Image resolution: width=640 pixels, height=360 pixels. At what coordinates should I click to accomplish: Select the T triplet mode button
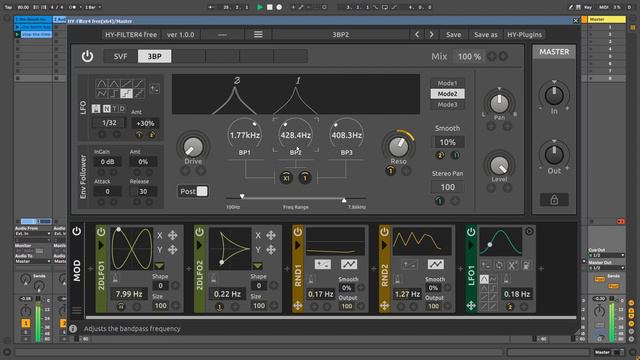[114, 109]
